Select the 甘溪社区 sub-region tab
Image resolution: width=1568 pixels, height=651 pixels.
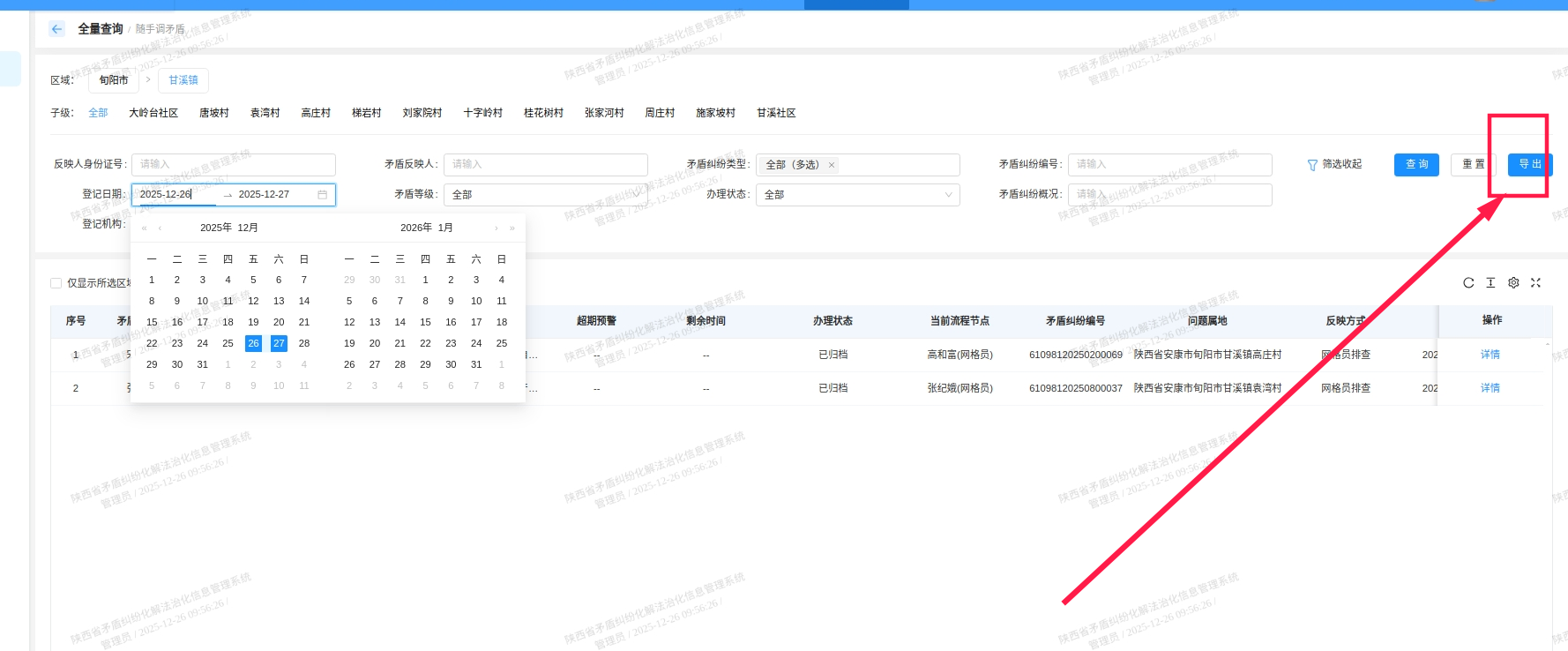tap(776, 113)
